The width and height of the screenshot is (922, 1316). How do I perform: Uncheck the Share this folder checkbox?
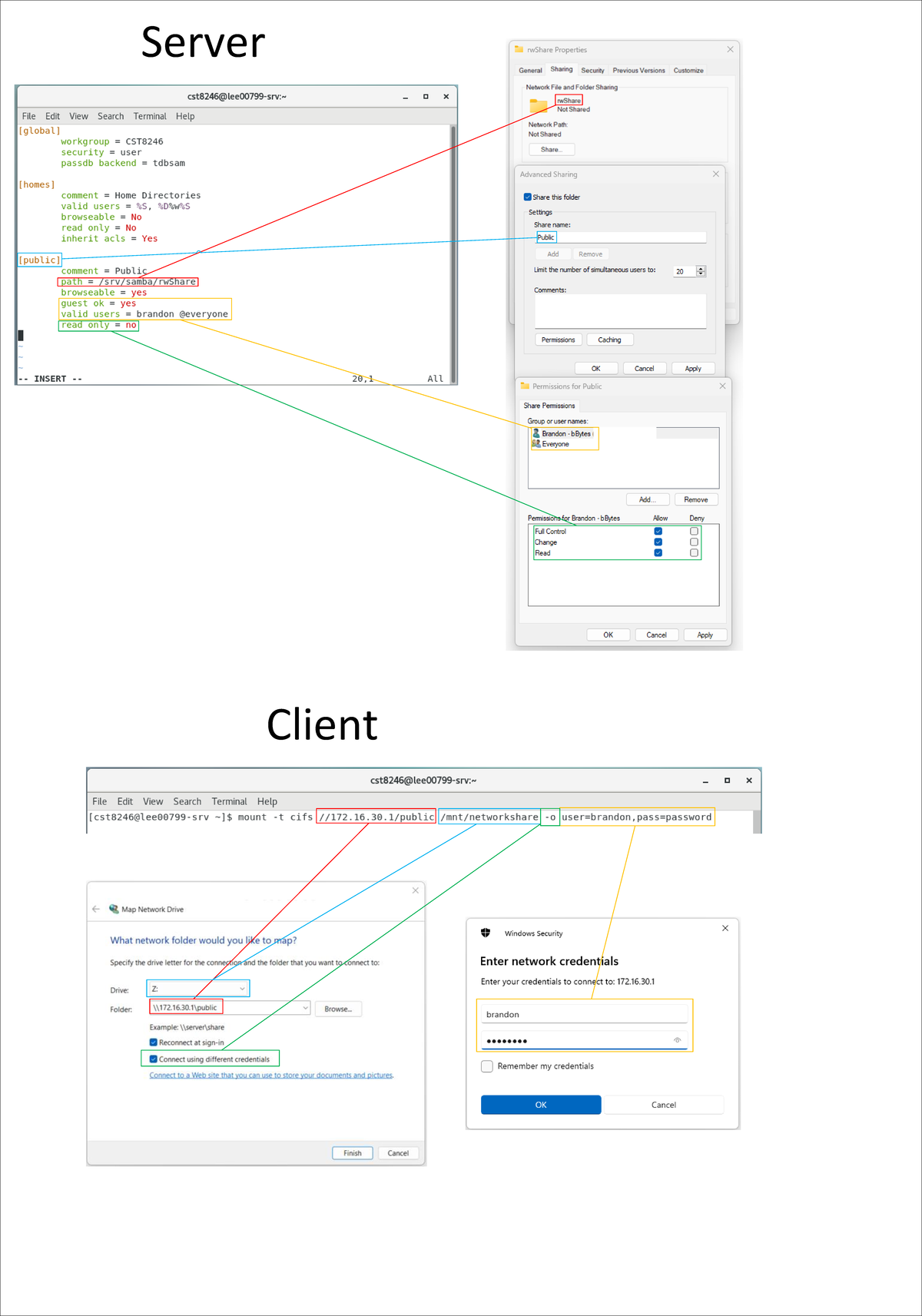pyautogui.click(x=527, y=197)
